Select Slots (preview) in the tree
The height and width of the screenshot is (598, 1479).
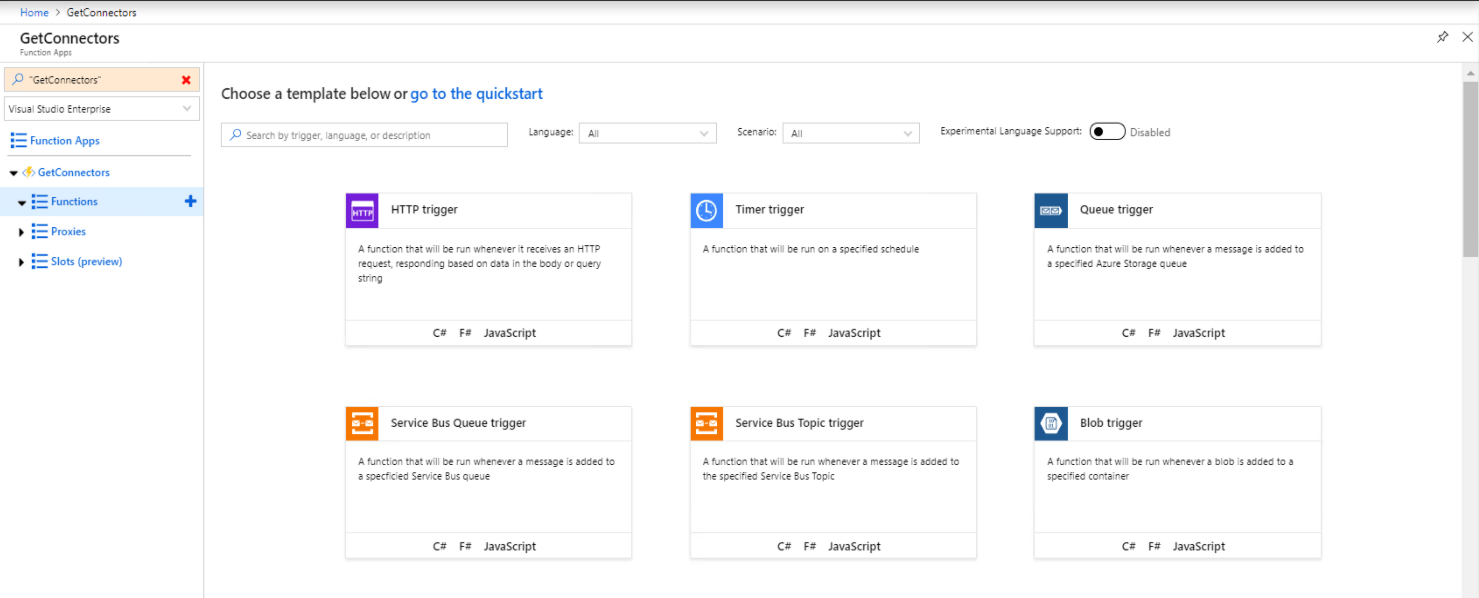[86, 262]
